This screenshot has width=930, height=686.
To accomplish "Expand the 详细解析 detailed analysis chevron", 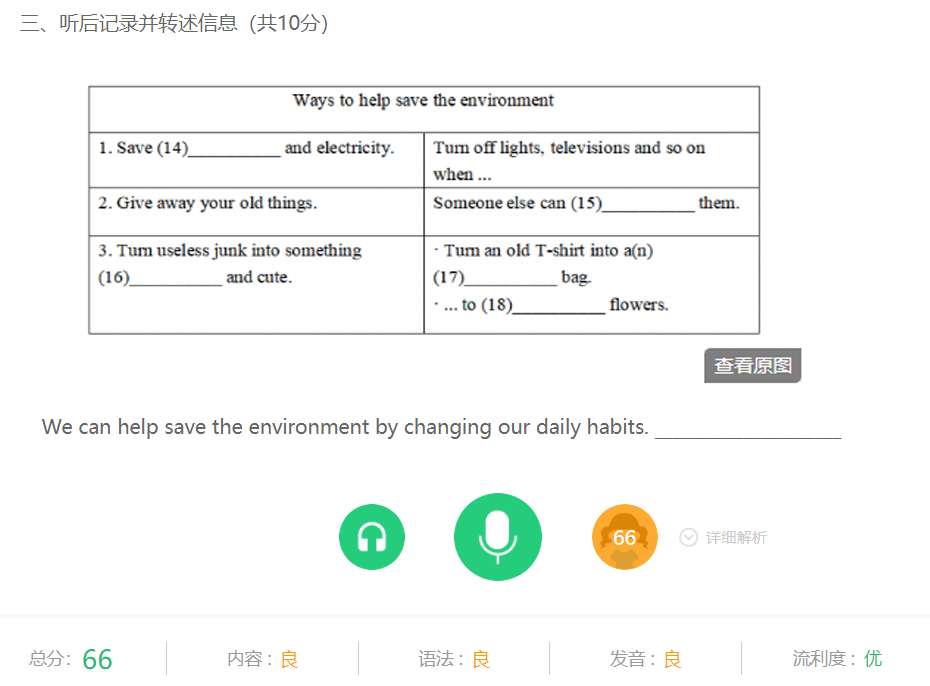I will click(689, 538).
